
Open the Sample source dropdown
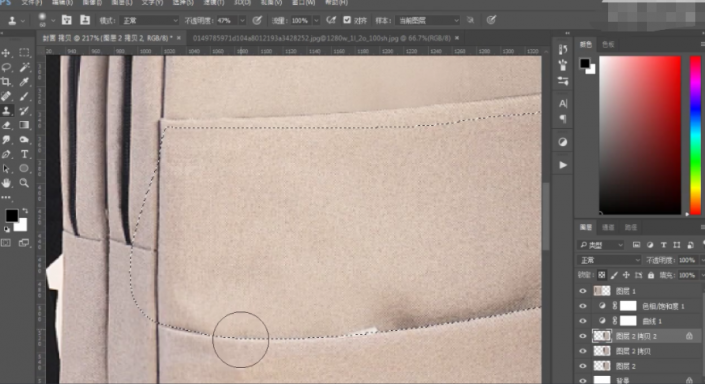[x=428, y=21]
